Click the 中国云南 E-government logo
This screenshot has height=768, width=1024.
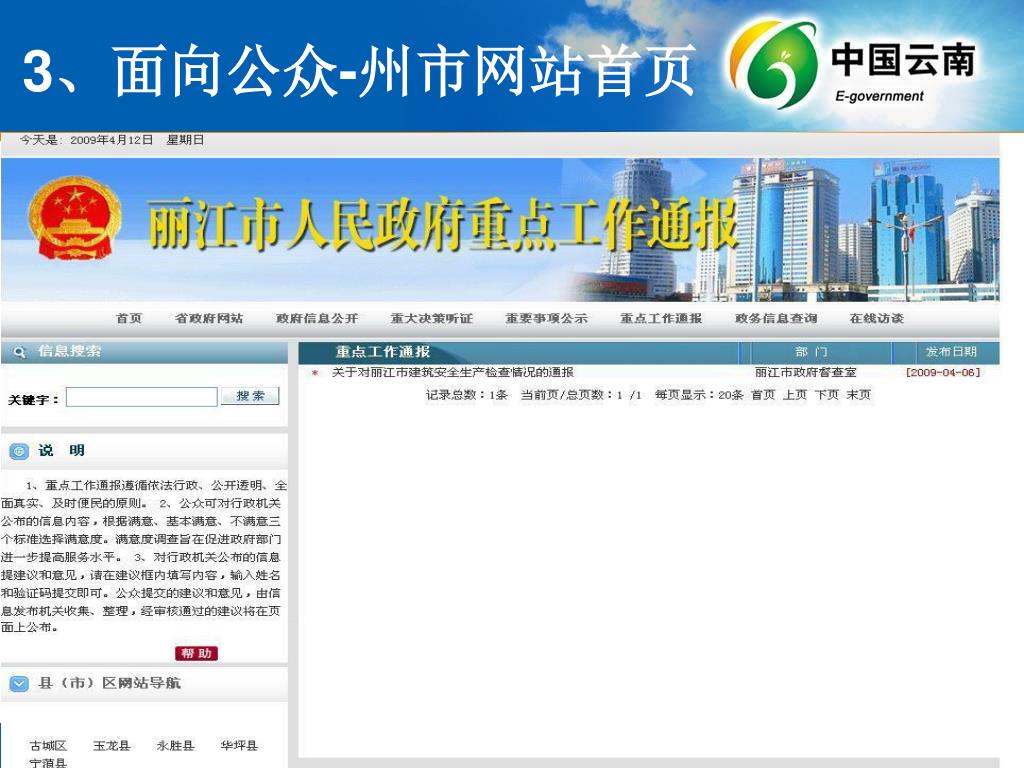click(852, 63)
